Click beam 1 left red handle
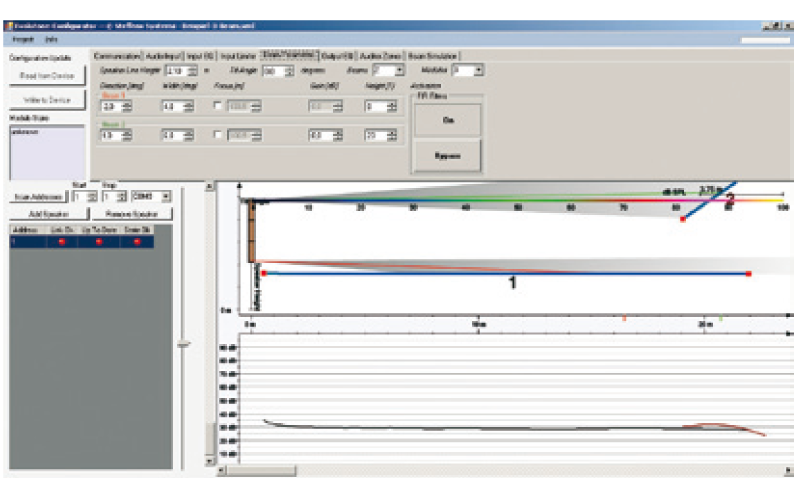 pyautogui.click(x=264, y=273)
